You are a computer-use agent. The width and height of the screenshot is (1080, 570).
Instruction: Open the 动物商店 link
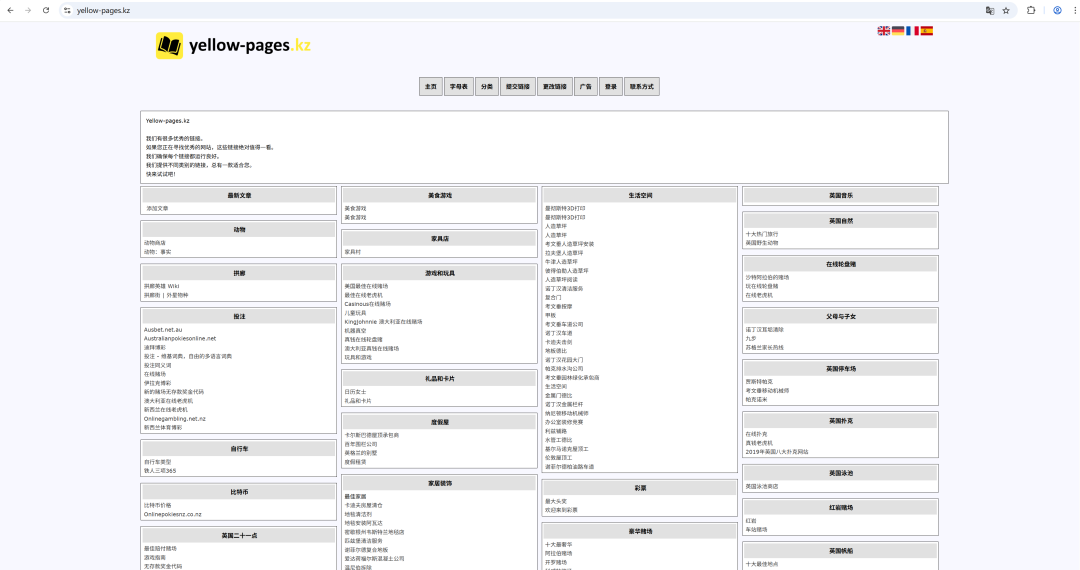pyautogui.click(x=155, y=243)
